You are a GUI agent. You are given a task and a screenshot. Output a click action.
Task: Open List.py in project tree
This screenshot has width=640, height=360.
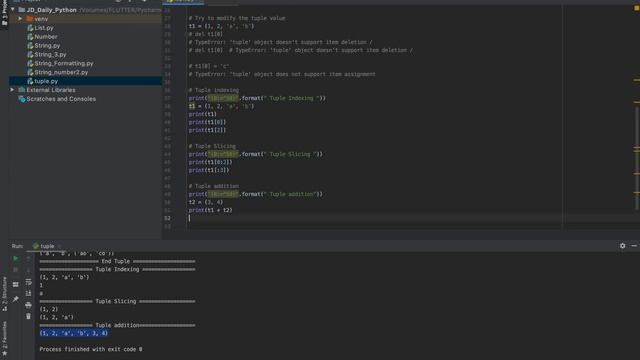coord(44,28)
